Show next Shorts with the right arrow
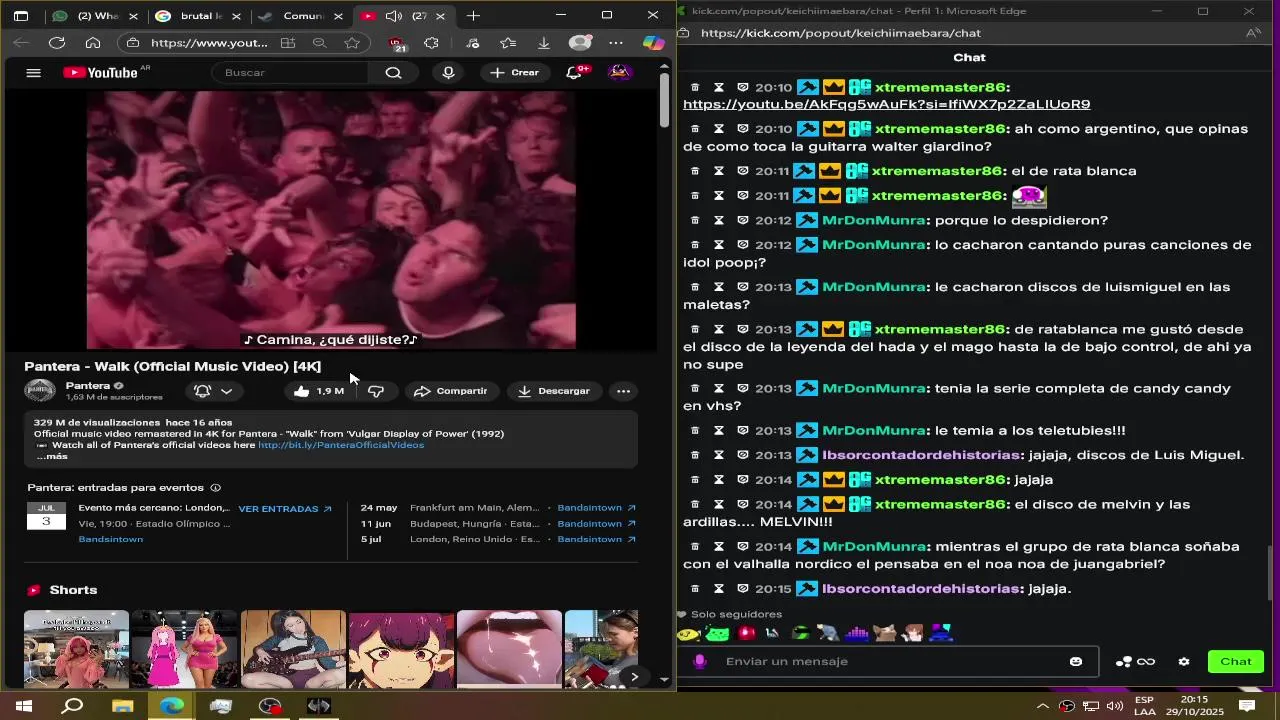The width and height of the screenshot is (1280, 720). pyautogui.click(x=634, y=677)
